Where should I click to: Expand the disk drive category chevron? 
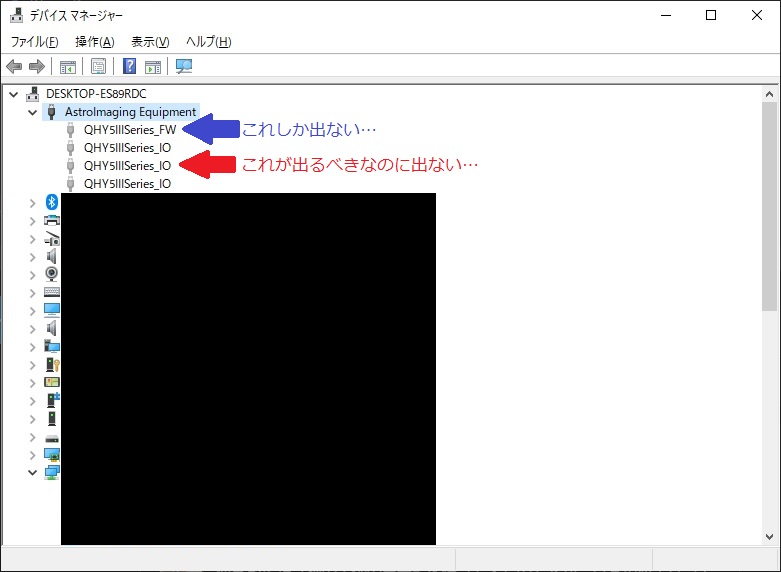tap(33, 437)
